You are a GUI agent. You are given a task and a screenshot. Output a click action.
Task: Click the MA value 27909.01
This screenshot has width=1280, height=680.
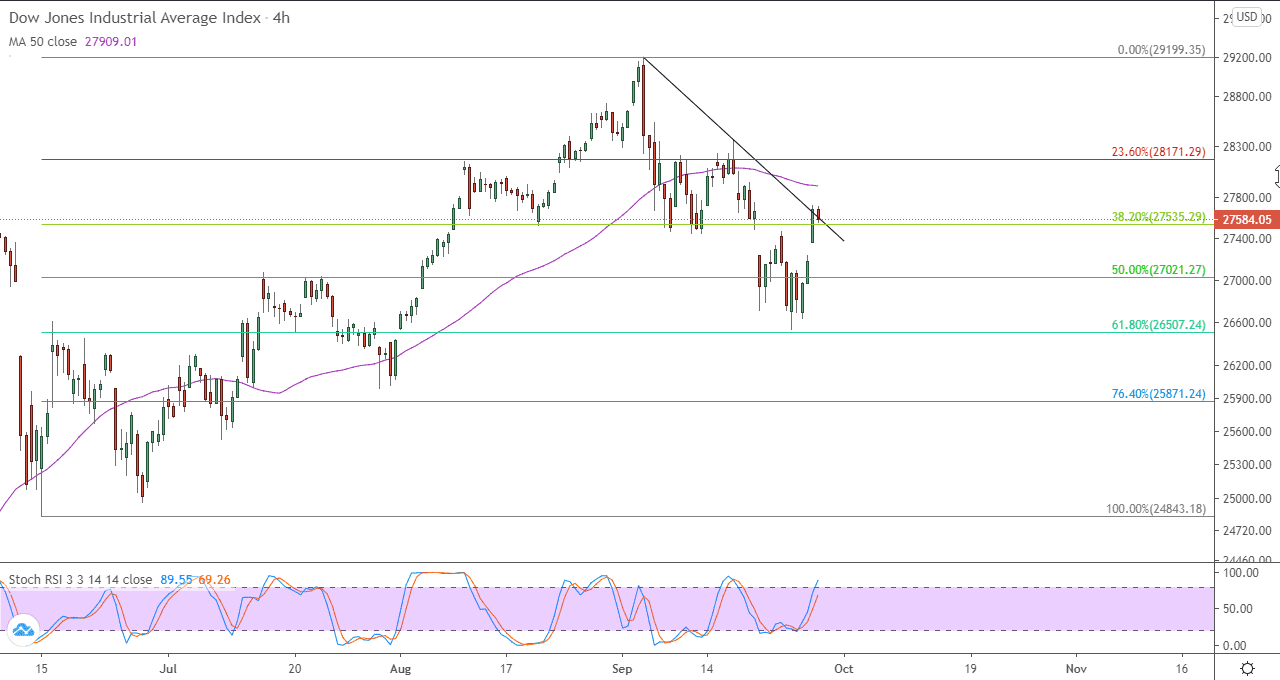click(113, 42)
